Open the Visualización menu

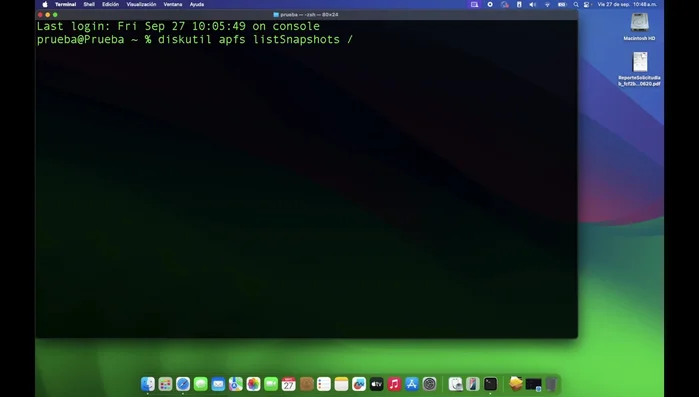[141, 4]
